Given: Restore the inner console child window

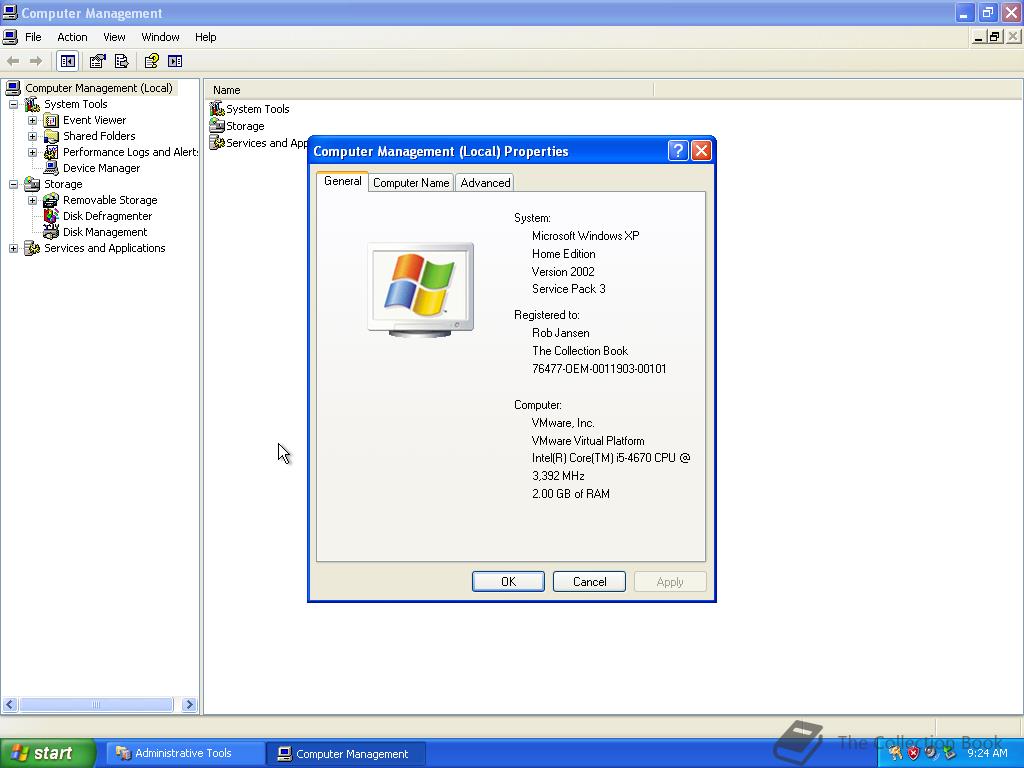Looking at the screenshot, I should pyautogui.click(x=994, y=37).
